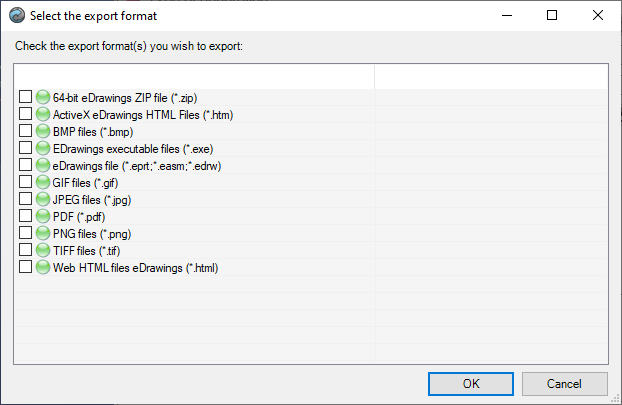Click the green icon next to TIFF files
Viewport: 622px width, 405px height.
(43, 250)
